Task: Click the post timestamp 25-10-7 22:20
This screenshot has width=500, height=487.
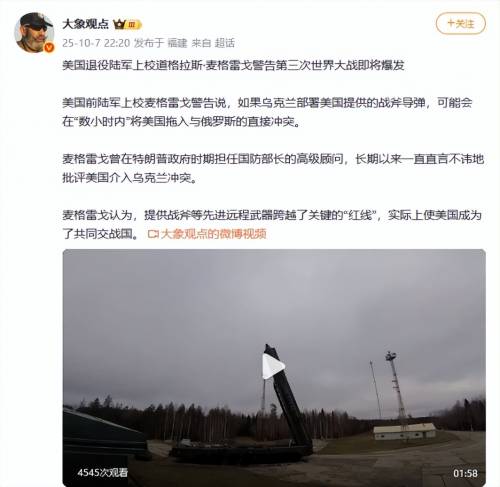Action: (96, 43)
